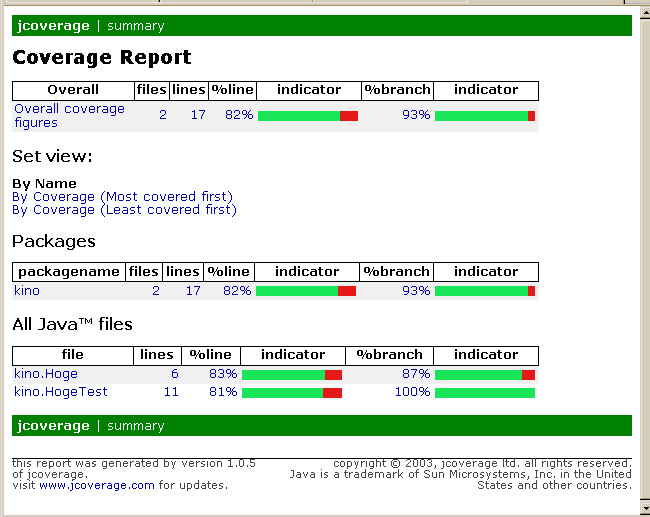This screenshot has height=517, width=650.
Task: Sort by Coverage, Least covered first
Action: [x=124, y=210]
